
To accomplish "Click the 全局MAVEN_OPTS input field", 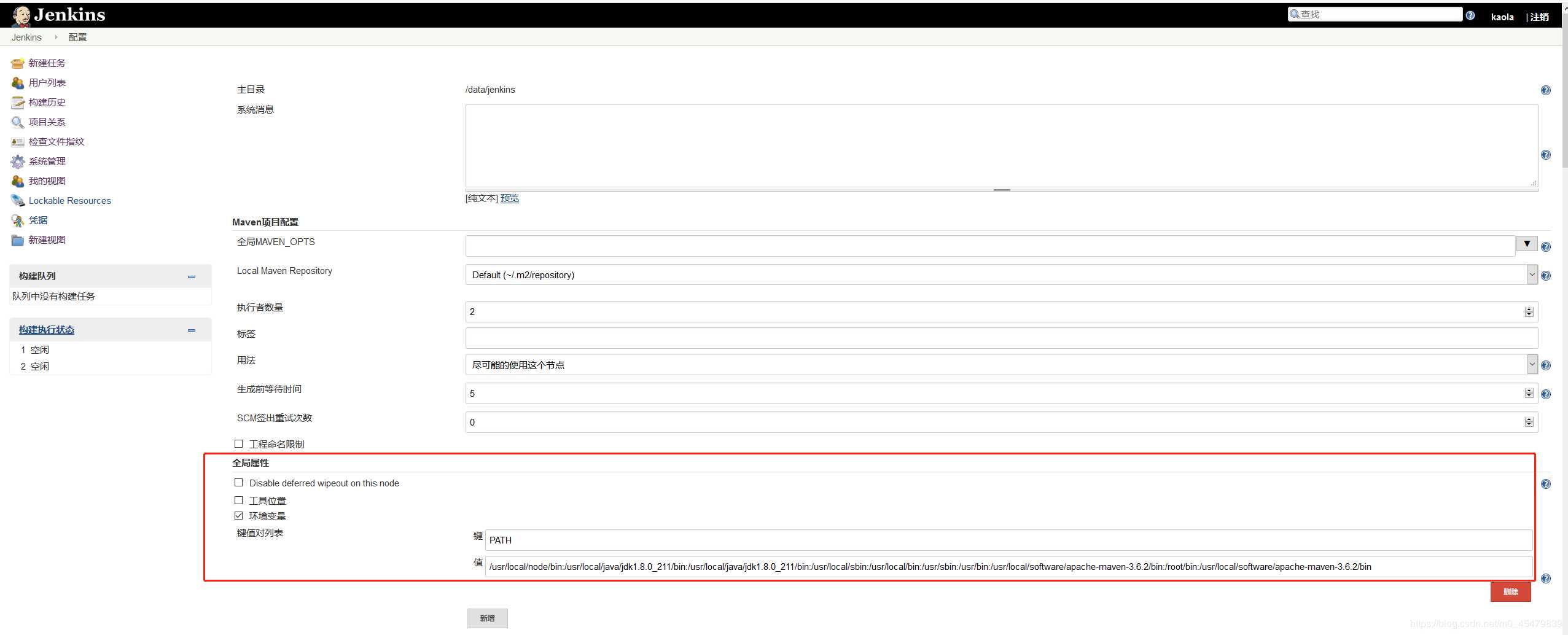I will pyautogui.click(x=990, y=246).
